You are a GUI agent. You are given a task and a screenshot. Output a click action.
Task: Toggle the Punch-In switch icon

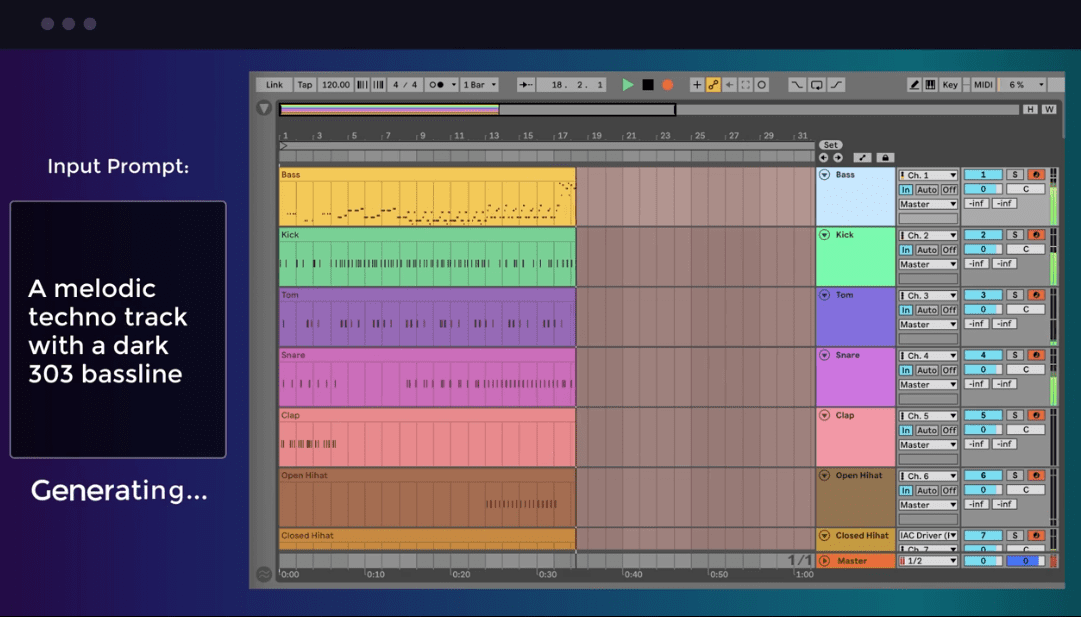(797, 85)
